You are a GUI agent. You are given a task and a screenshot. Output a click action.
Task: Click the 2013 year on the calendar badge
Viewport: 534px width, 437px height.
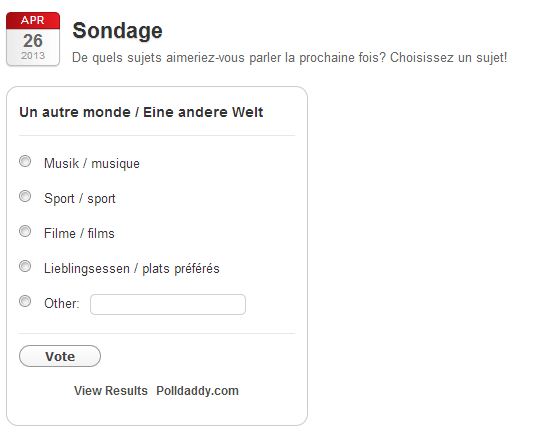[x=33, y=56]
